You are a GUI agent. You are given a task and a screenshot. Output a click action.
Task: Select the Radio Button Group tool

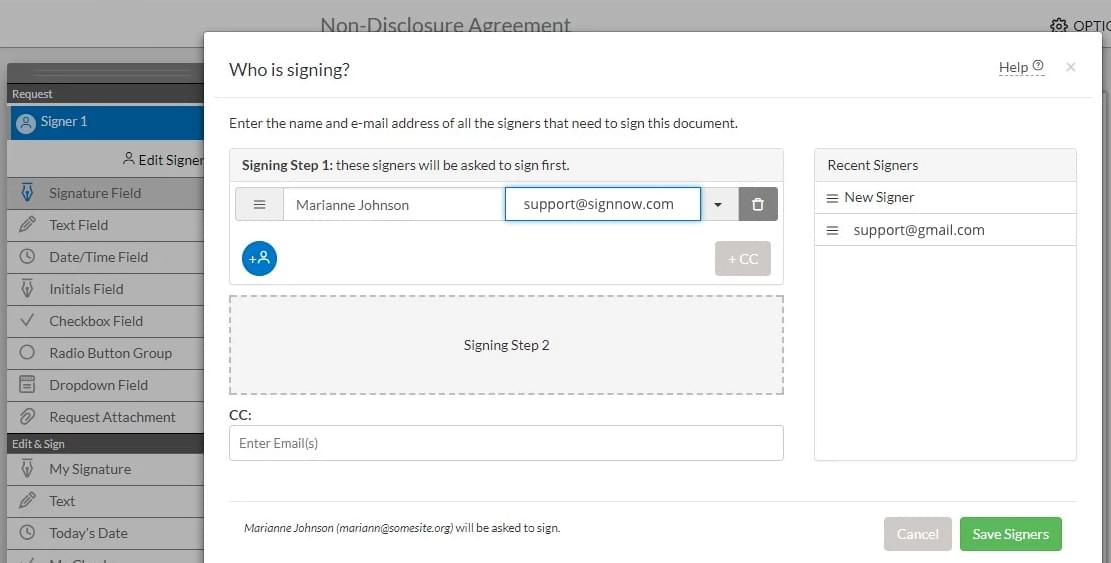(x=110, y=353)
